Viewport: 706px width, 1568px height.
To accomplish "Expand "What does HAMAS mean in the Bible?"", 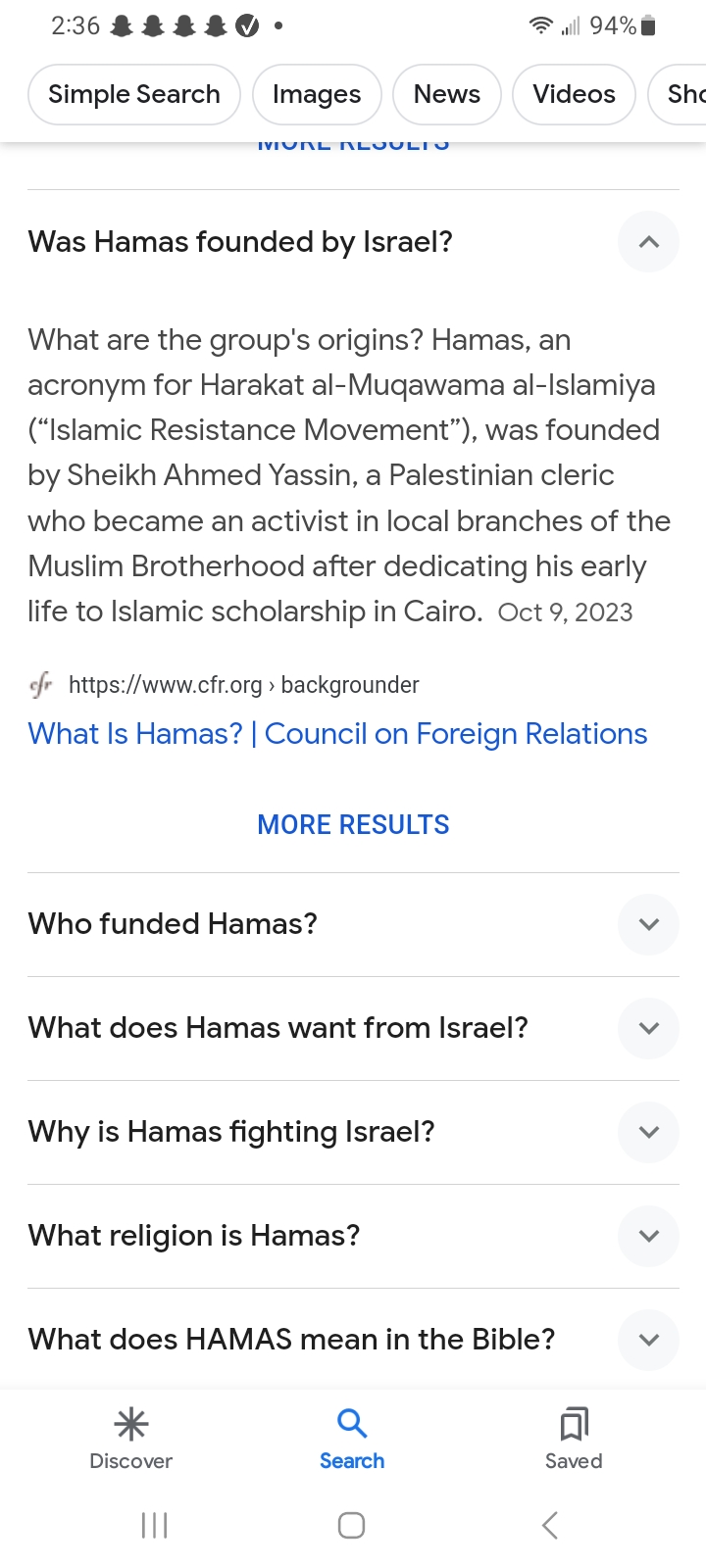I will pos(648,1340).
